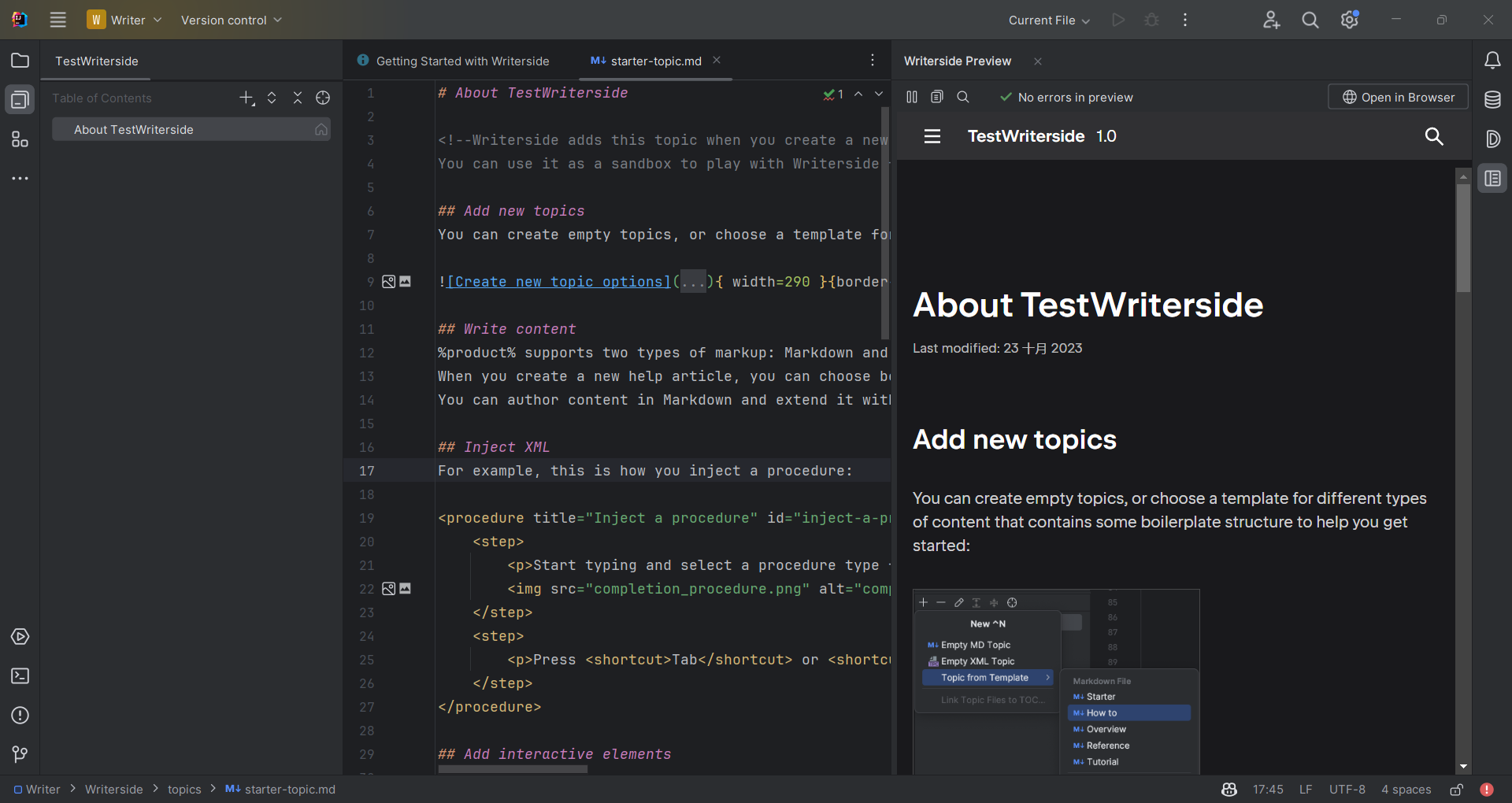
Task: Click the TestWriterside 1.0 preview title
Action: point(1042,136)
